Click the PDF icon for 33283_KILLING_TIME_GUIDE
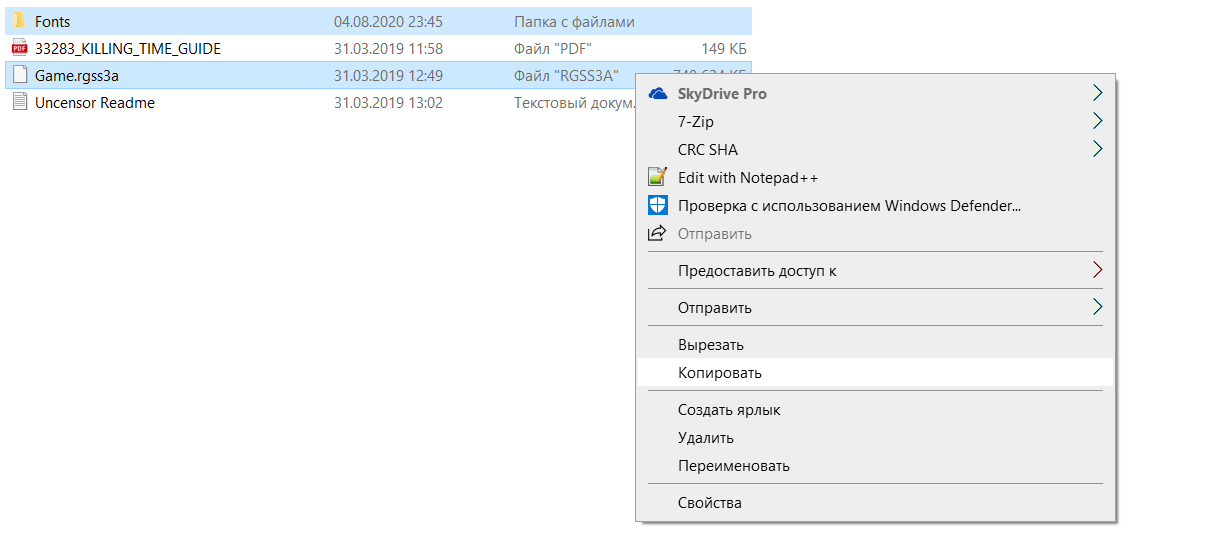The height and width of the screenshot is (546, 1220). 20,48
